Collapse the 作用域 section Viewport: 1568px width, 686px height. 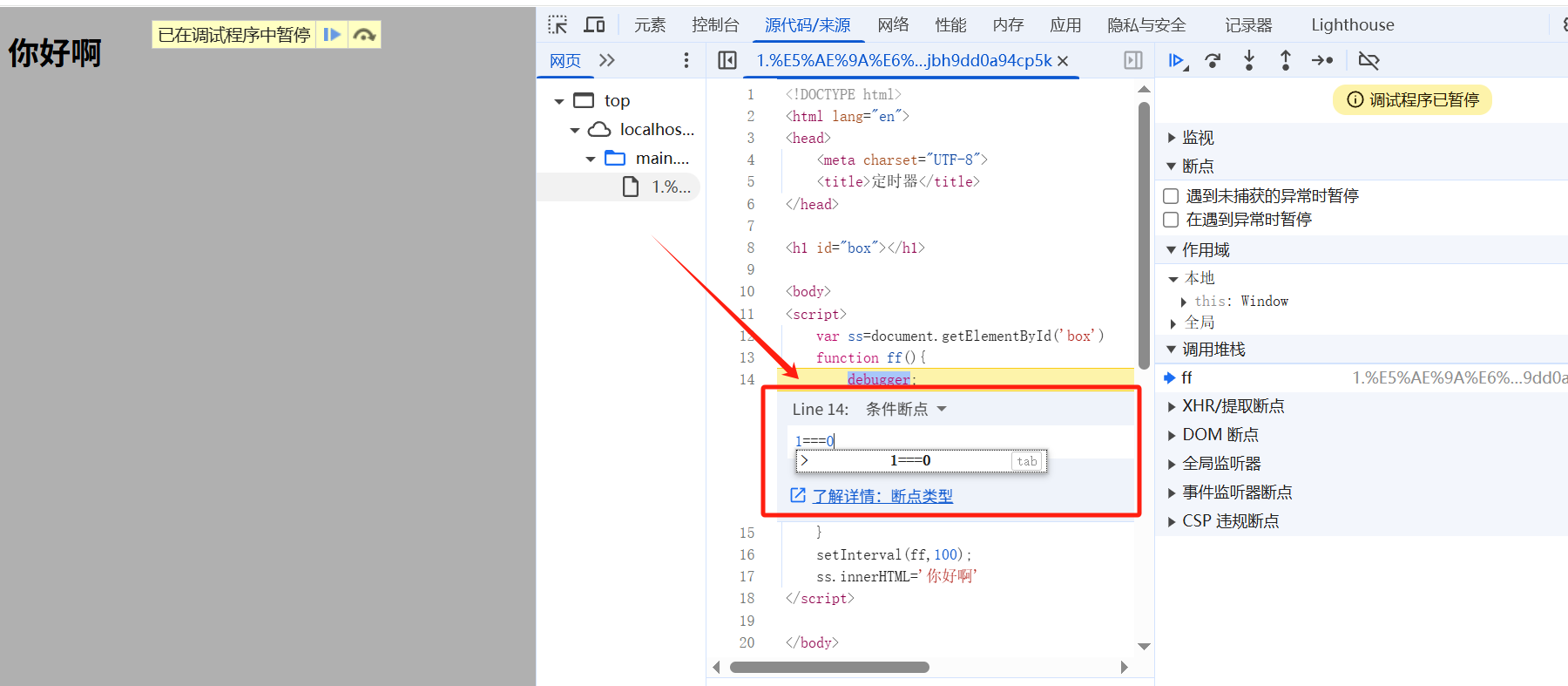coord(1171,250)
